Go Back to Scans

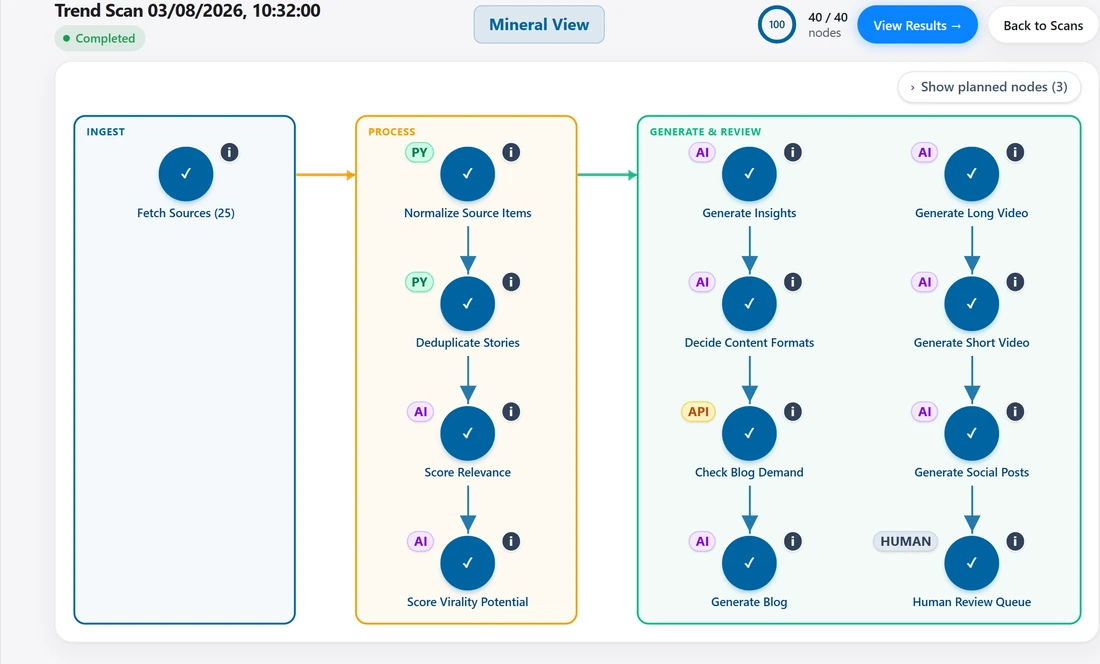[1043, 25]
